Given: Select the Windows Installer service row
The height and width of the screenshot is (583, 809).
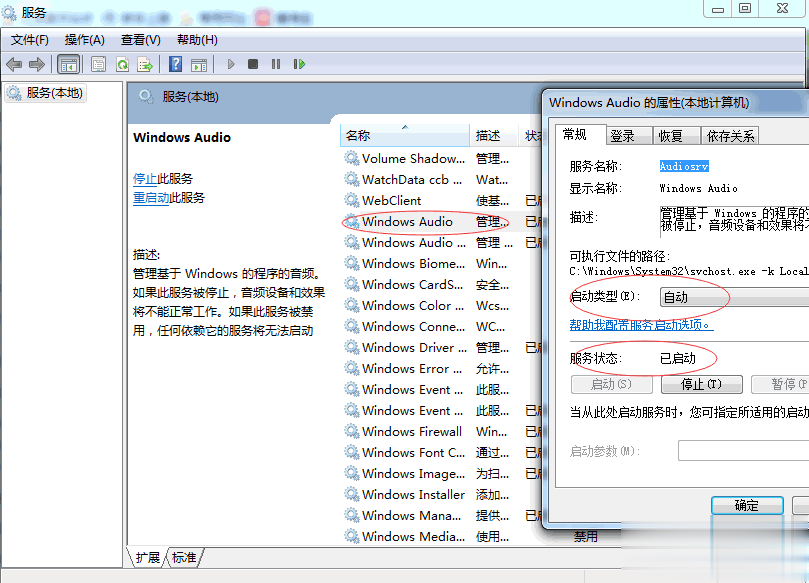Looking at the screenshot, I should coord(441,494).
